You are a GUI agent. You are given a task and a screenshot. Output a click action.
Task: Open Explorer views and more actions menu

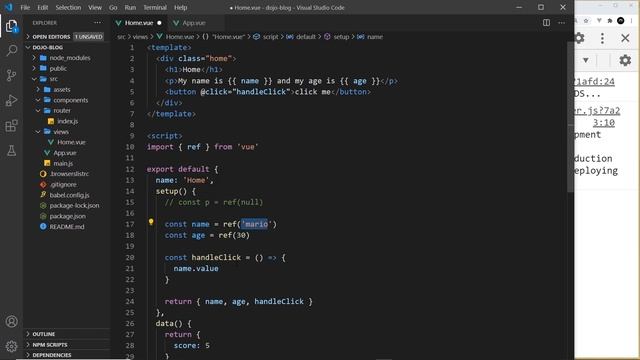pos(97,23)
